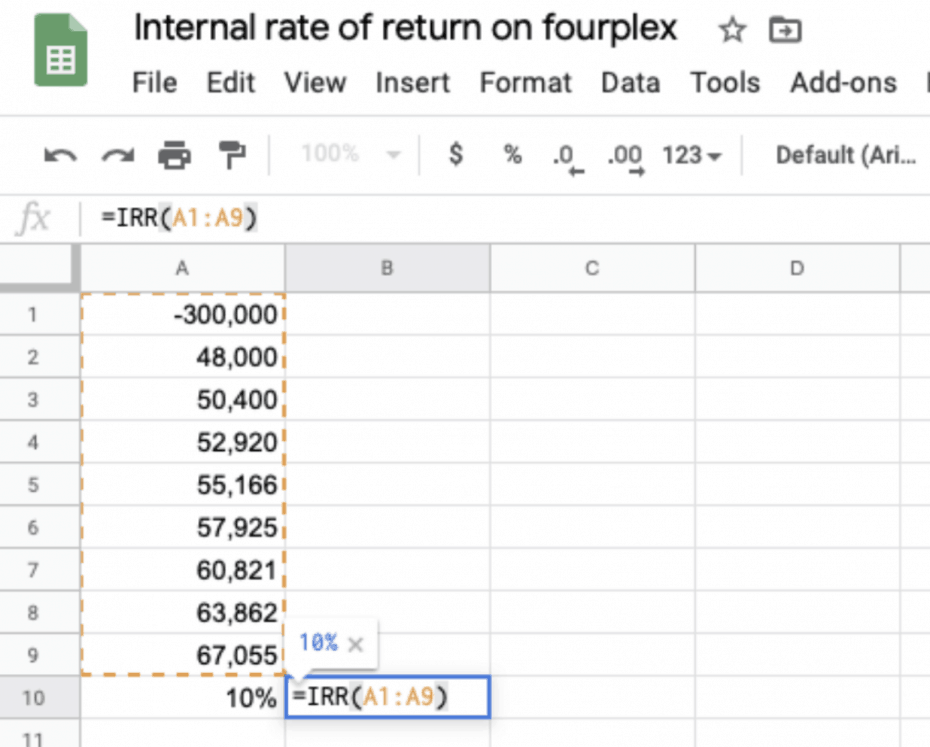Select cell containing 63,862
930x747 pixels.
183,612
